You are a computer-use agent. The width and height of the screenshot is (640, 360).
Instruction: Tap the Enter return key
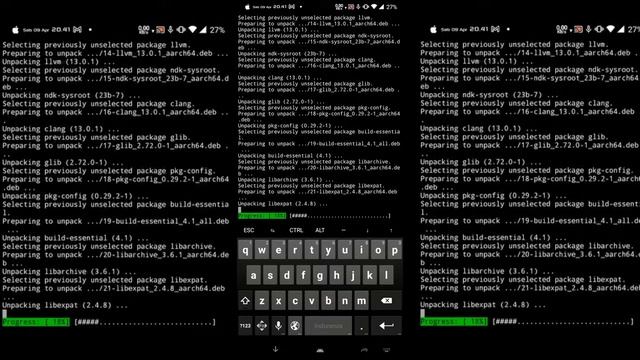pos(386,326)
